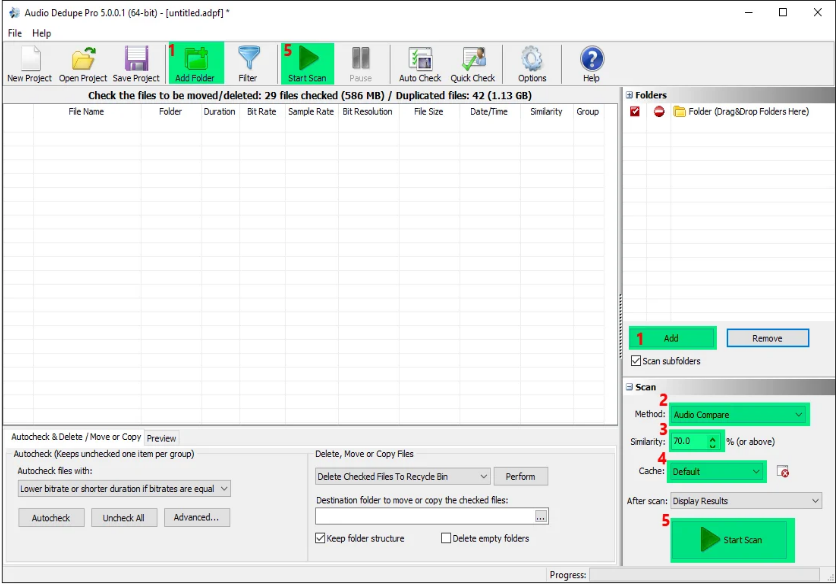Click the Add button under Folders
This screenshot has width=836, height=584.
(672, 338)
